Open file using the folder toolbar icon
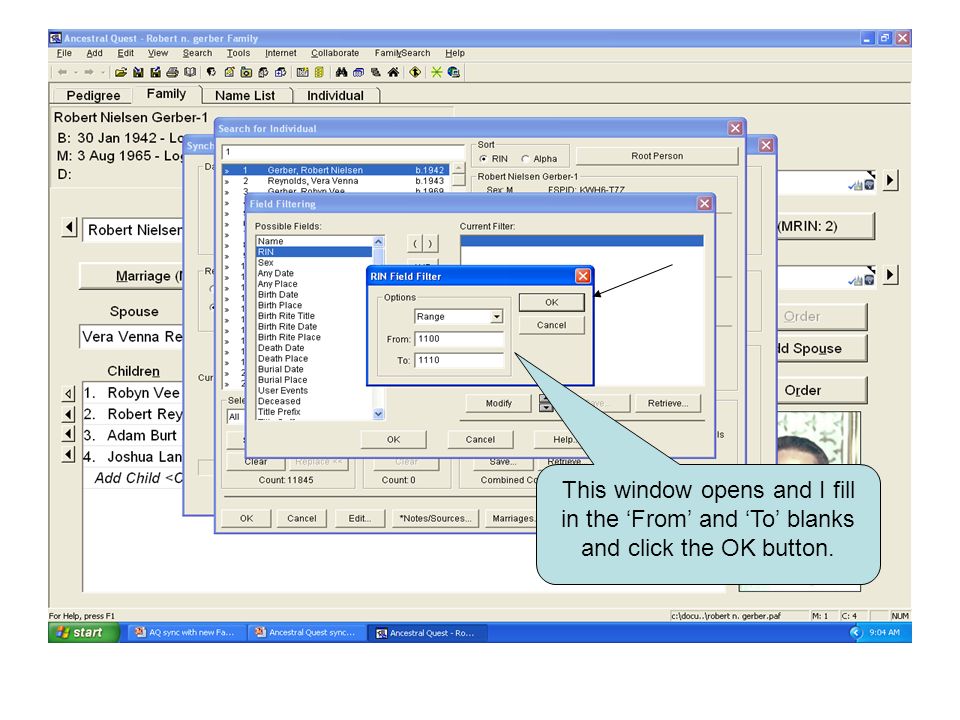This screenshot has height=720, width=960. tap(121, 72)
